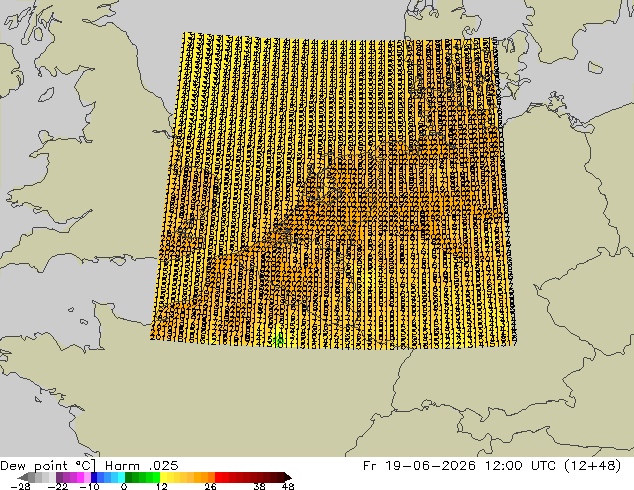The height and width of the screenshot is (490, 634).
Task: Pick the bright red legend segment after 26
Action: click(x=218, y=477)
